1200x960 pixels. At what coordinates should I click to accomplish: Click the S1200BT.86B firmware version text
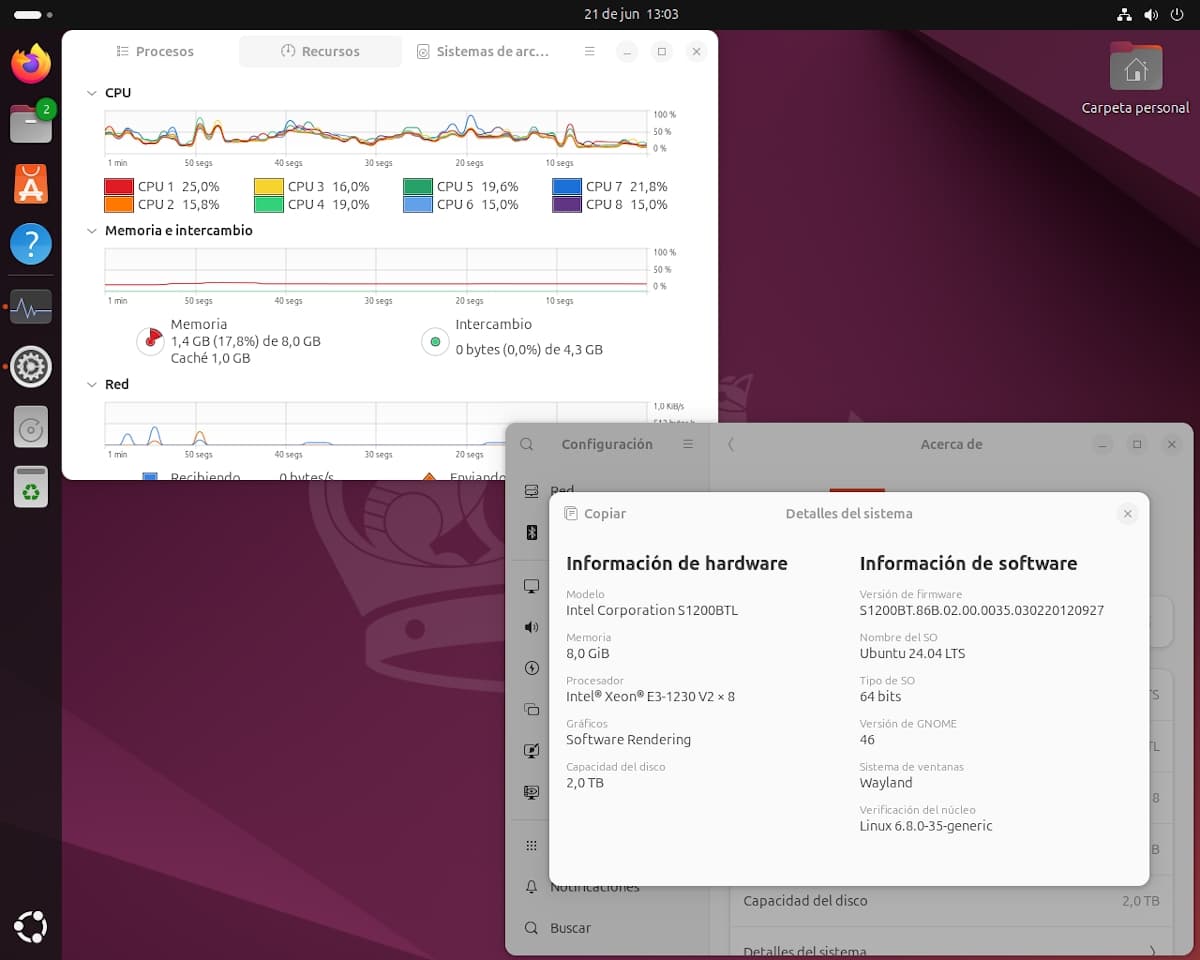[982, 610]
